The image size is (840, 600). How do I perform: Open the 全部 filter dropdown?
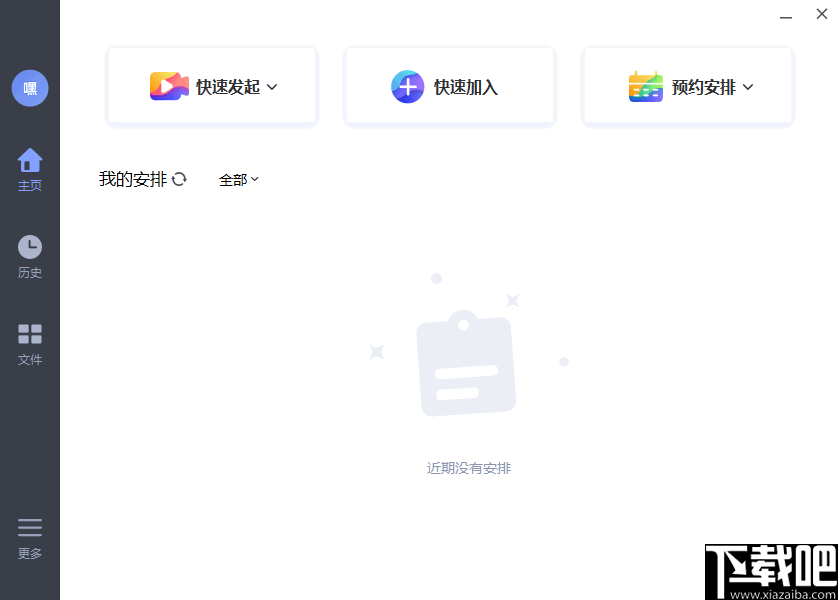pos(238,180)
